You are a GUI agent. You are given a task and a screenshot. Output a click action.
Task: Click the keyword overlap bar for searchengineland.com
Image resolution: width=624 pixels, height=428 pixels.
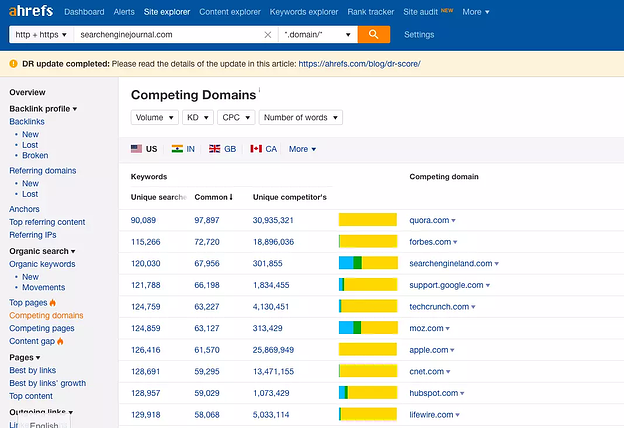coord(368,263)
